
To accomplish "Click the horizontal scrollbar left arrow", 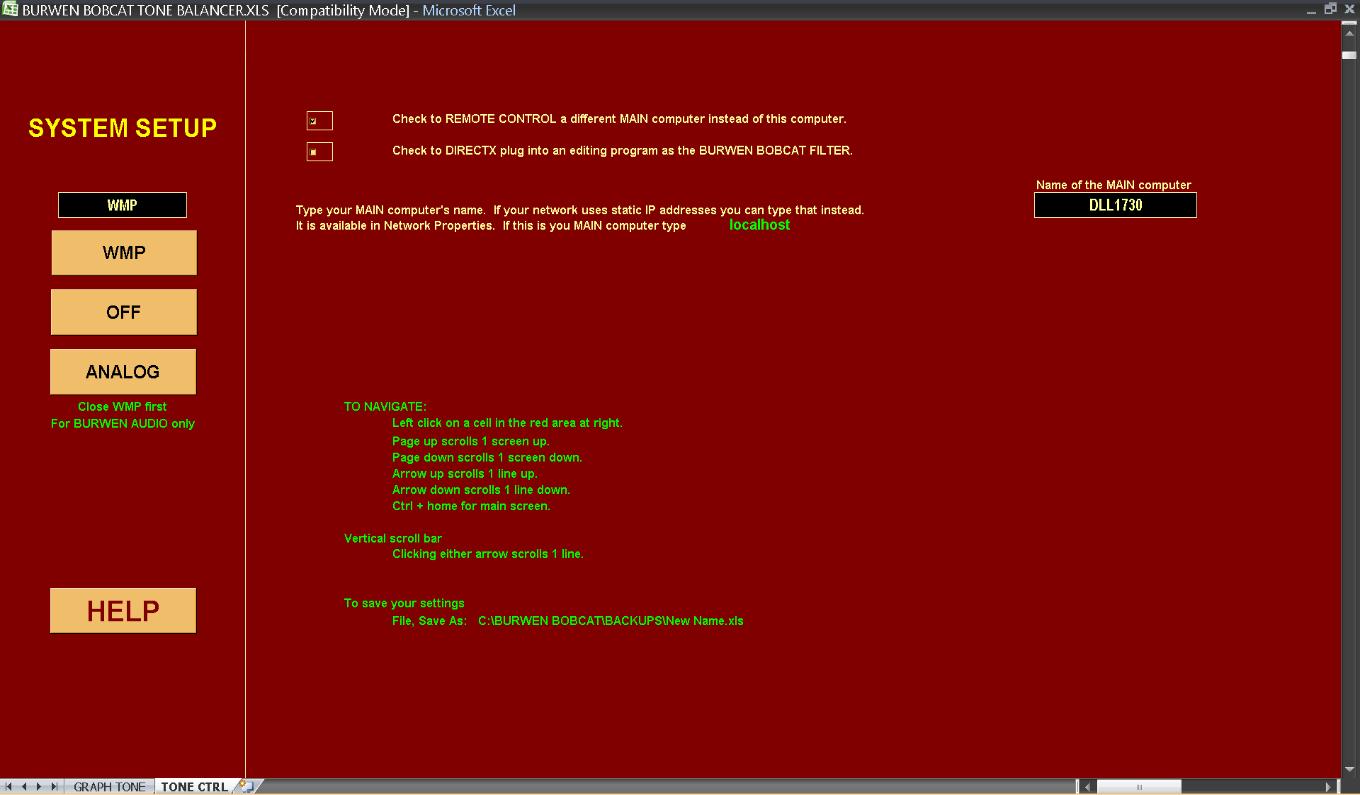I will coord(1088,787).
